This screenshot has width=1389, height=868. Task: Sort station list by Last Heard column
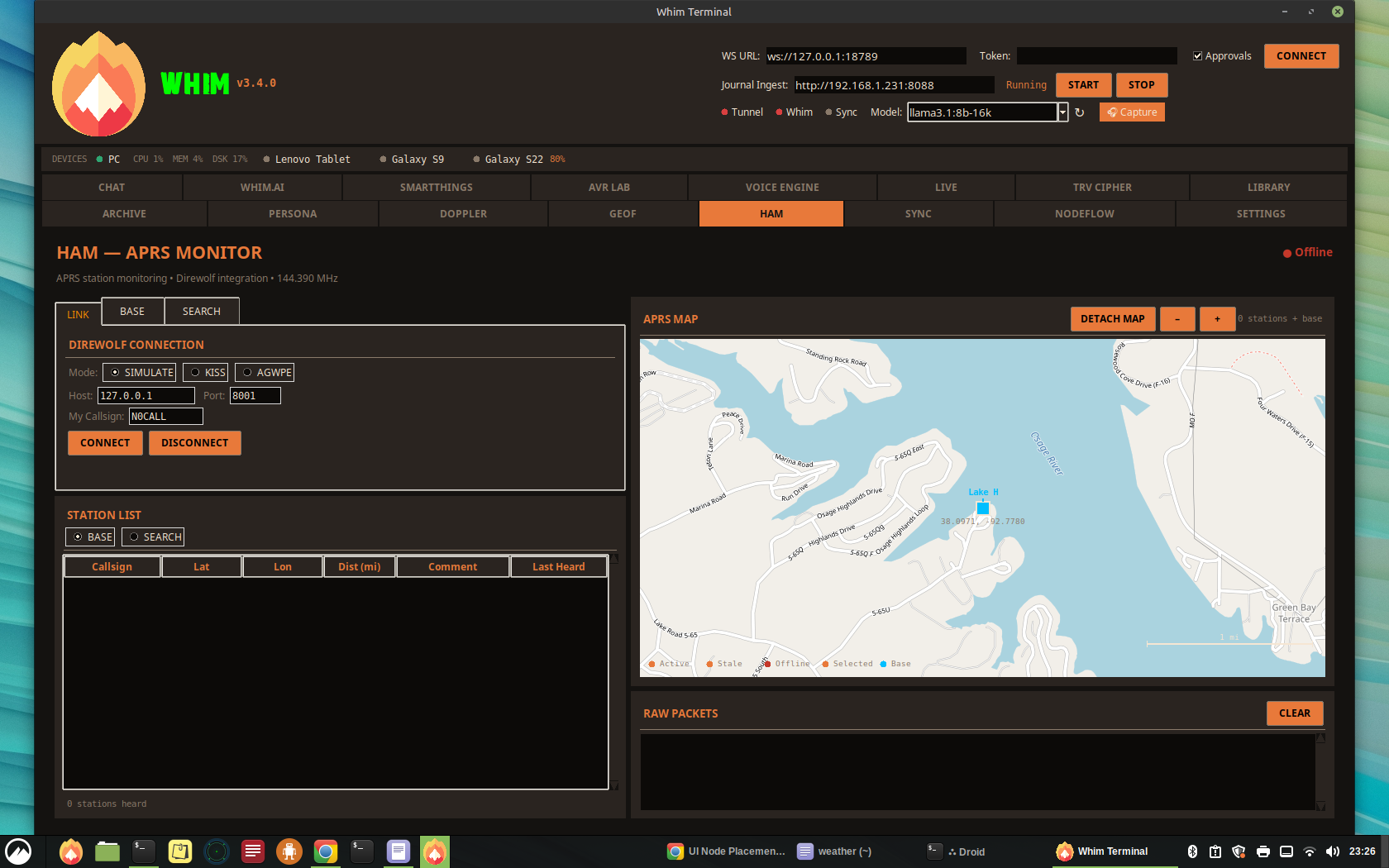(x=559, y=567)
